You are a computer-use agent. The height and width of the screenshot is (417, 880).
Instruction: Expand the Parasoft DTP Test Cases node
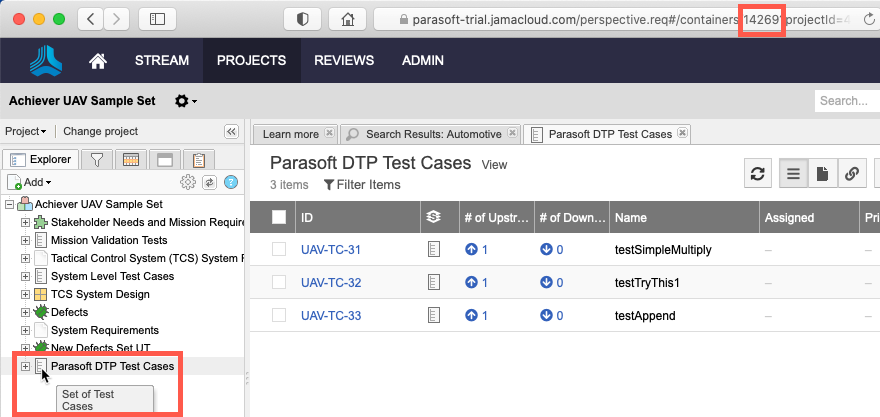[25, 366]
